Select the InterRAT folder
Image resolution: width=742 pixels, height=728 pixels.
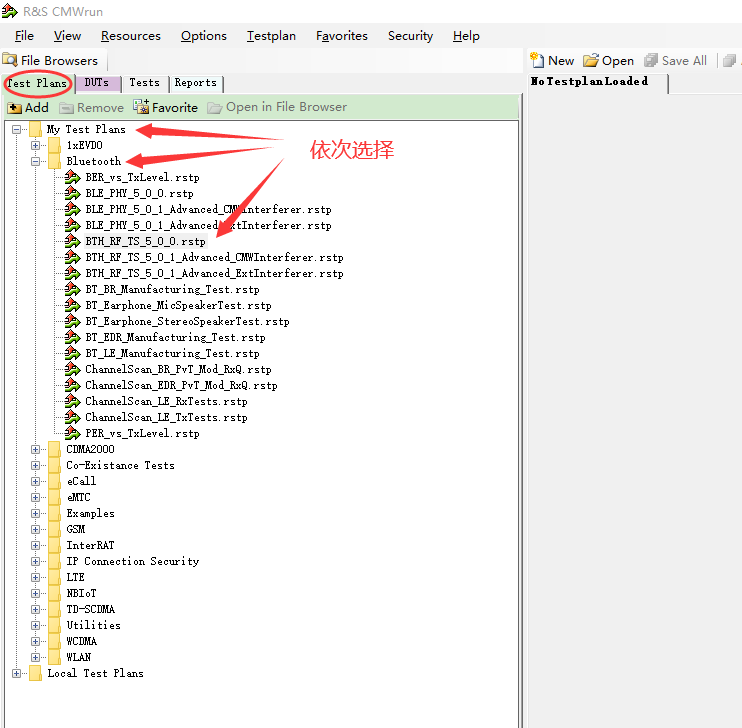(x=90, y=545)
